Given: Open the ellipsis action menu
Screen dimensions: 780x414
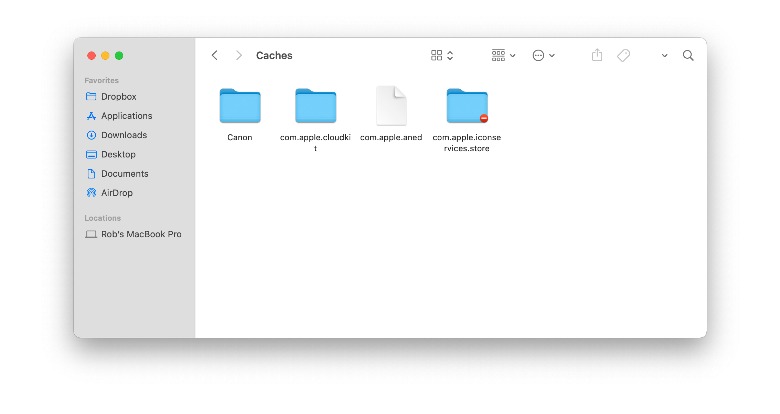Looking at the screenshot, I should (538, 55).
